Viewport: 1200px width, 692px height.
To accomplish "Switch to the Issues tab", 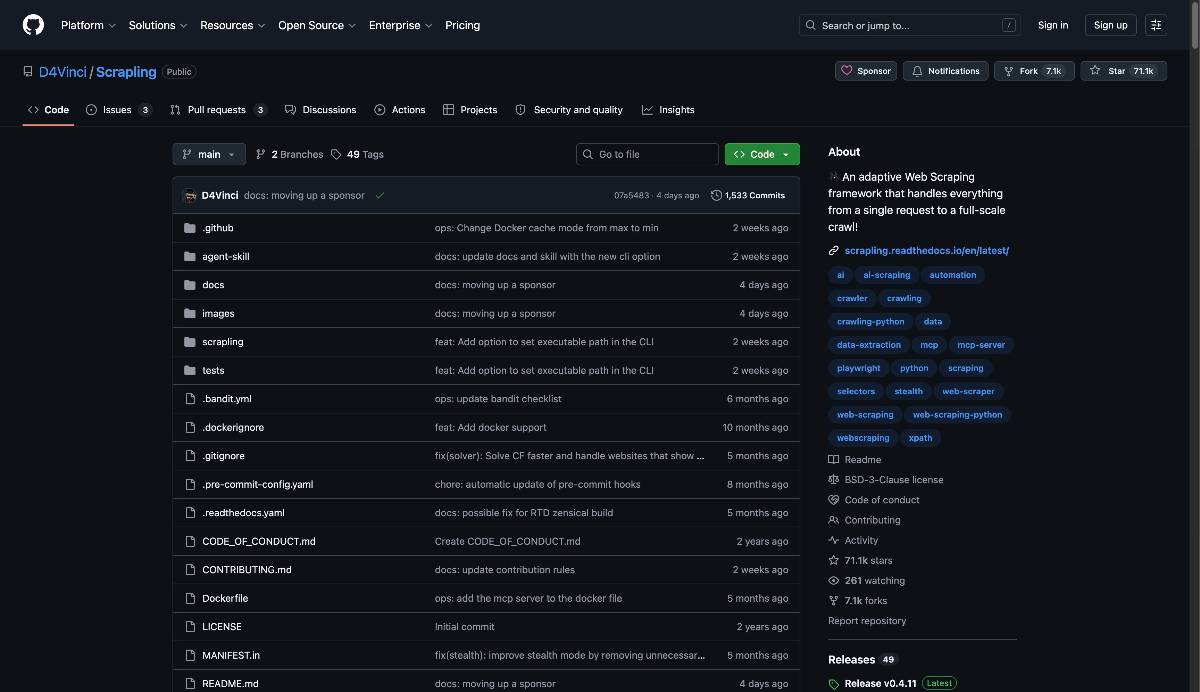I will 118,110.
